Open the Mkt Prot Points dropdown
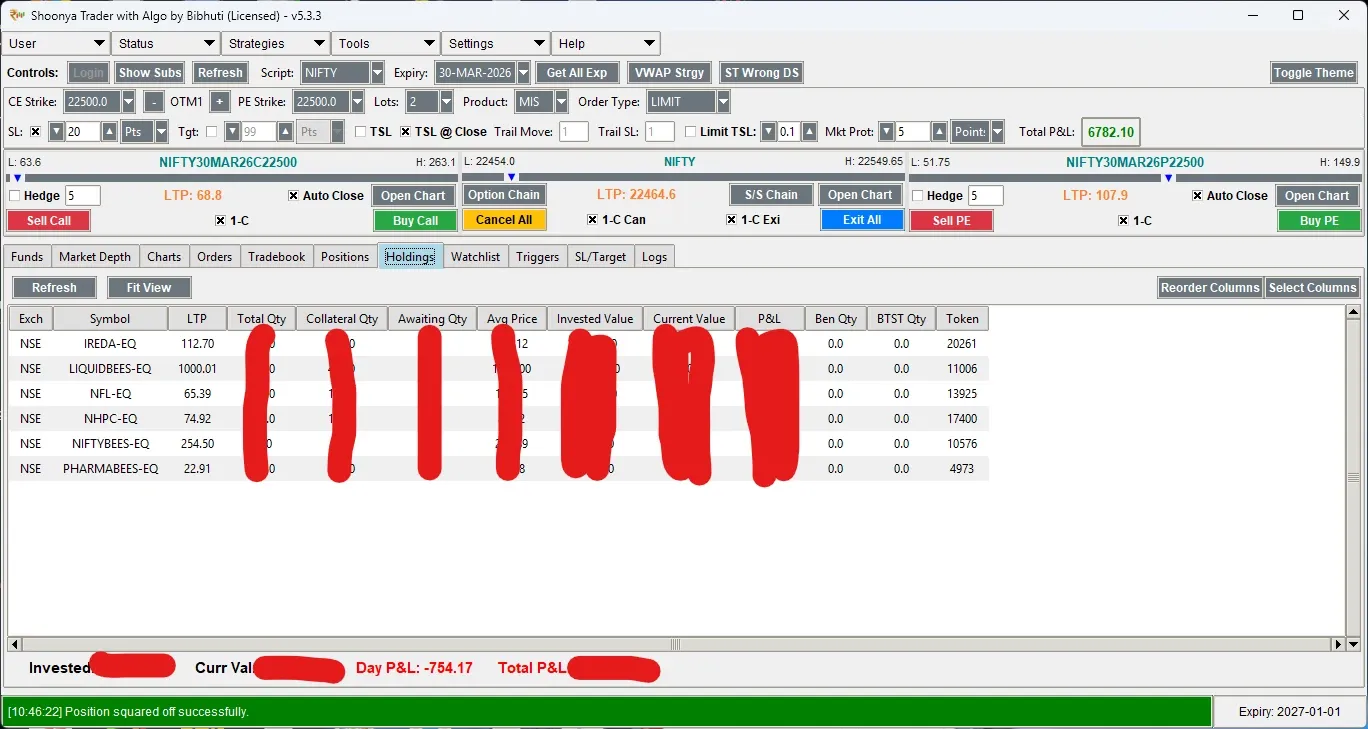Viewport: 1368px width, 729px height. 997,132
